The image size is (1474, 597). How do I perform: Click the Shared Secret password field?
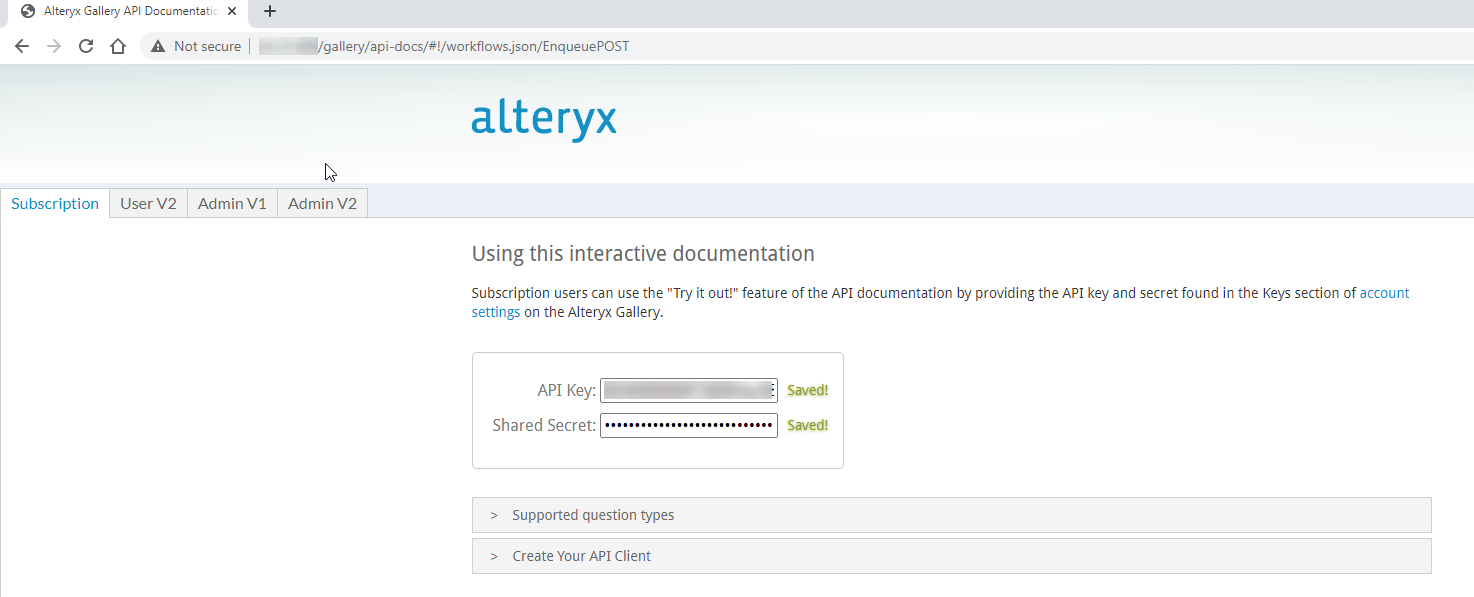coord(688,425)
